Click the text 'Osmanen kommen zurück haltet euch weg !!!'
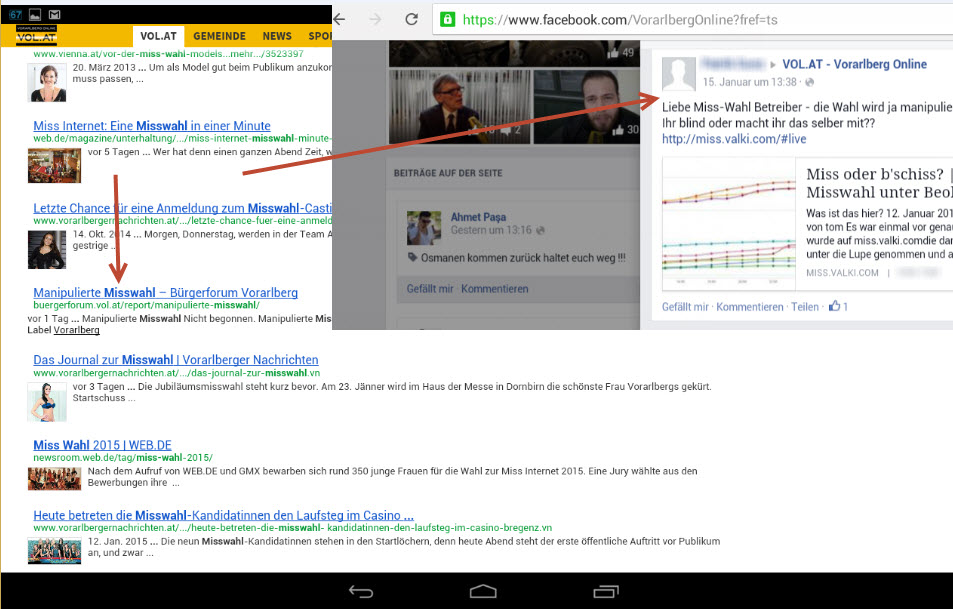The height and width of the screenshot is (609, 953). [523, 258]
